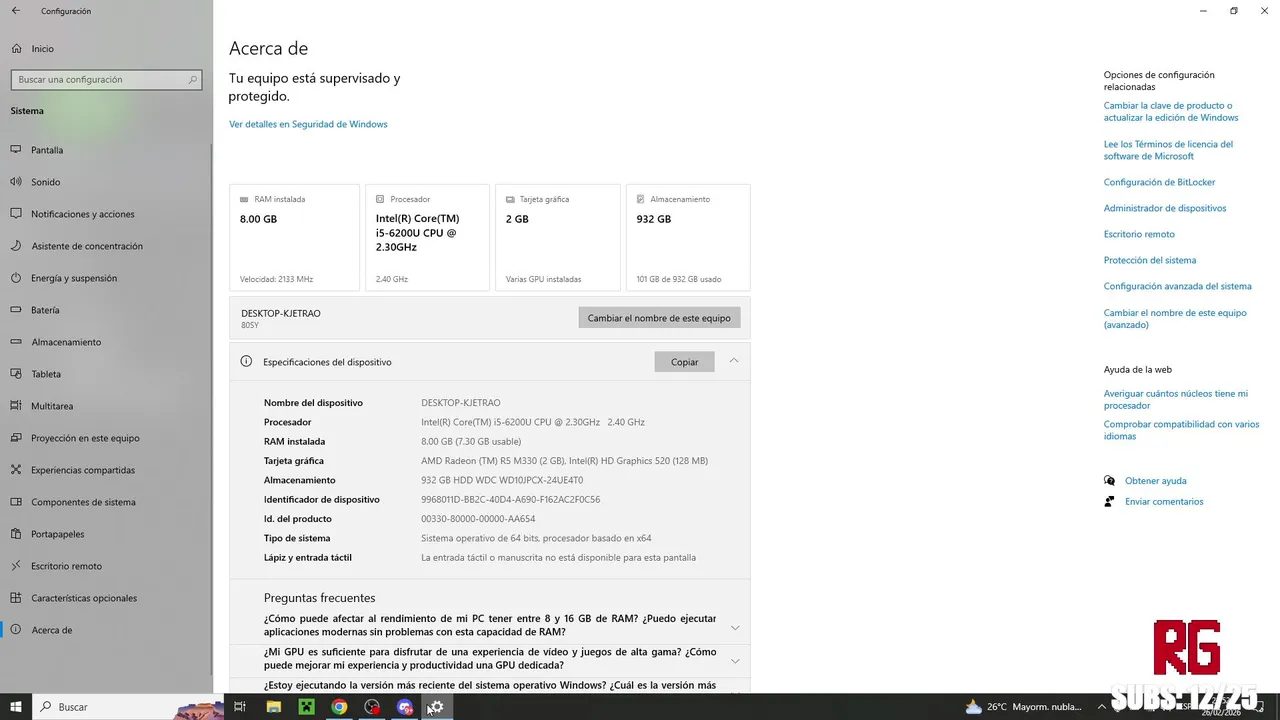
Task: Copy device specifications with Copiar button
Action: 684,362
